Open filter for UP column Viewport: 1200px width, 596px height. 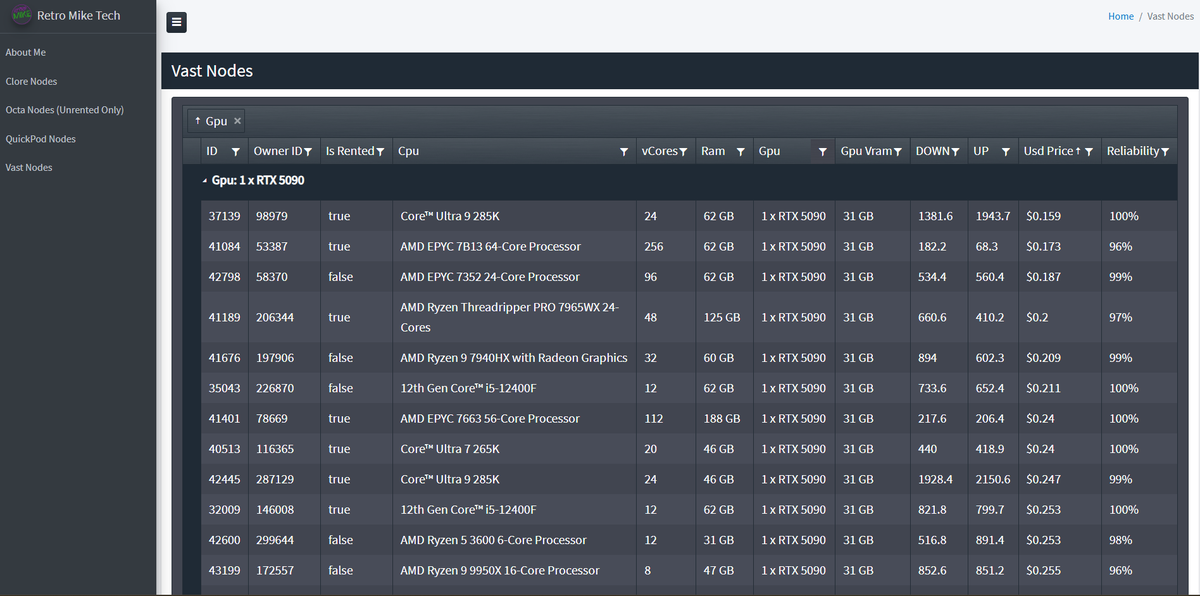[1006, 152]
